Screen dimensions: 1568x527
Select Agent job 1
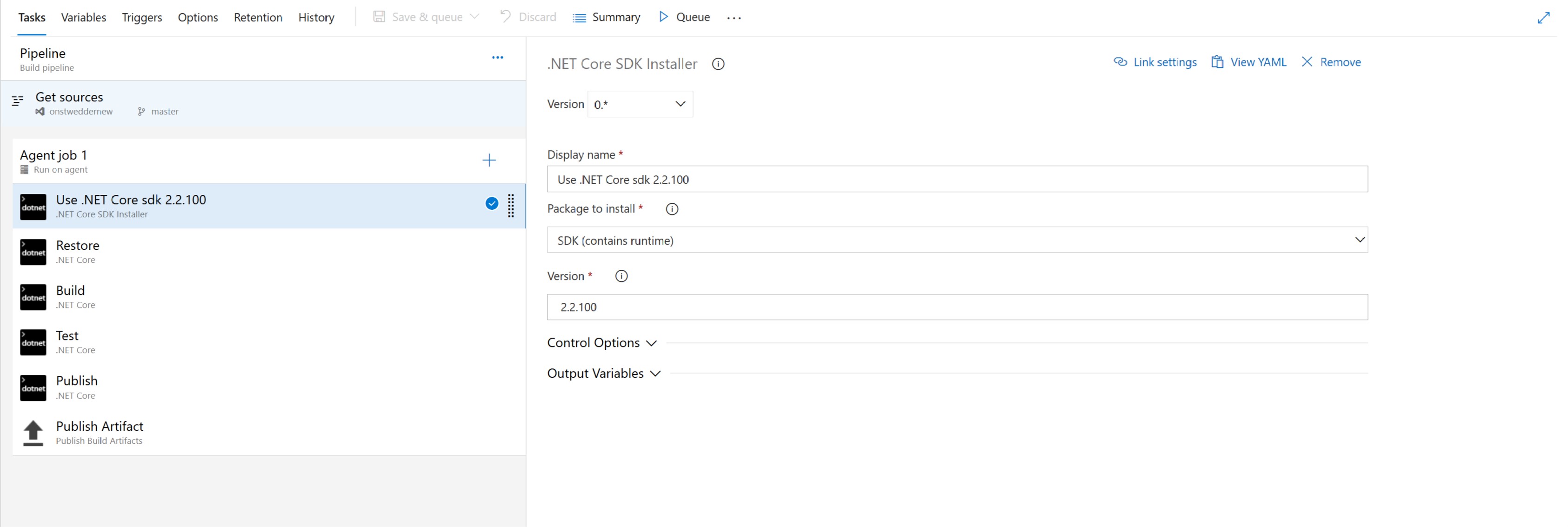pyautogui.click(x=269, y=160)
